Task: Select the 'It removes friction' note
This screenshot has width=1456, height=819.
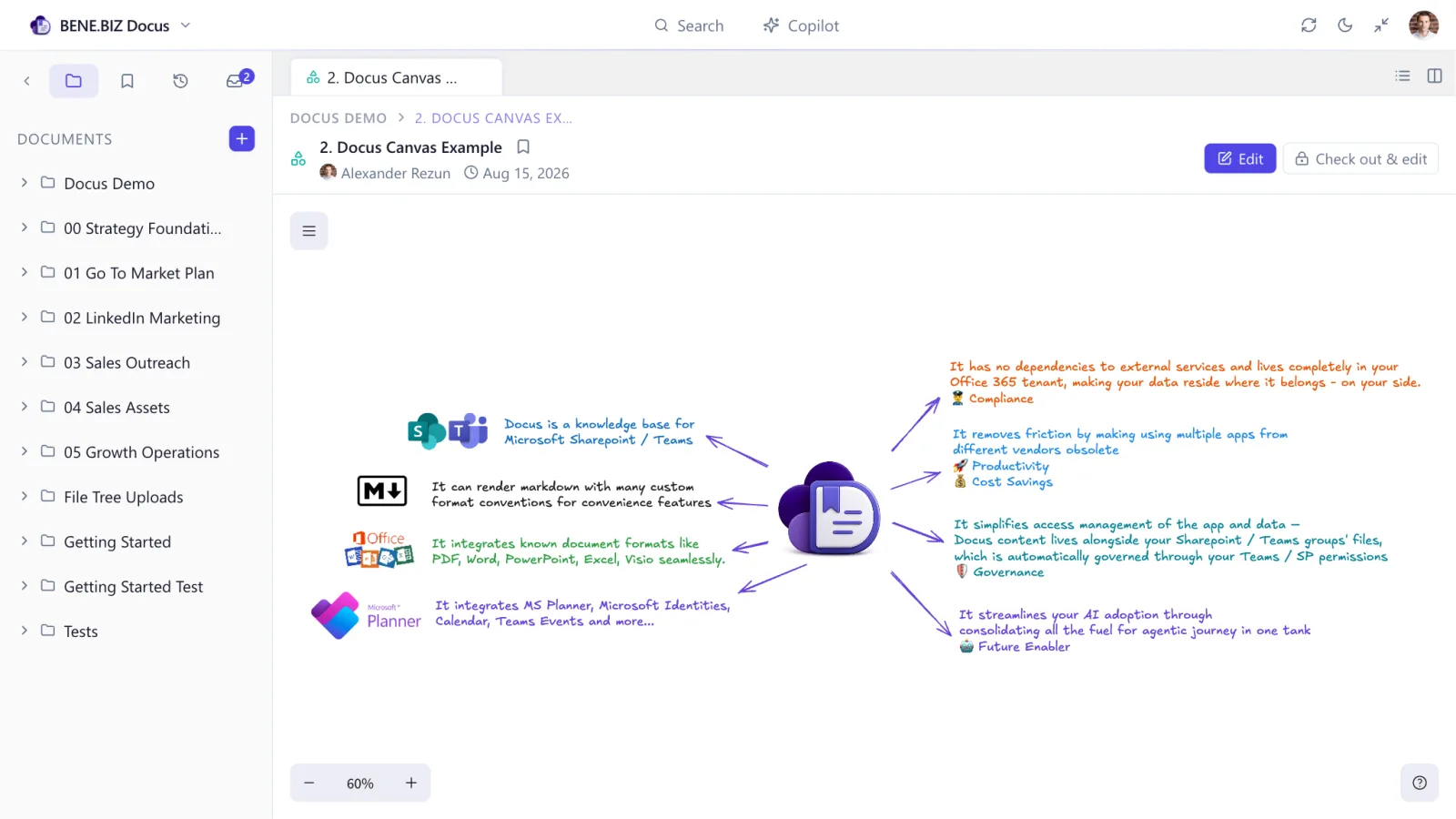Action: pyautogui.click(x=1120, y=458)
